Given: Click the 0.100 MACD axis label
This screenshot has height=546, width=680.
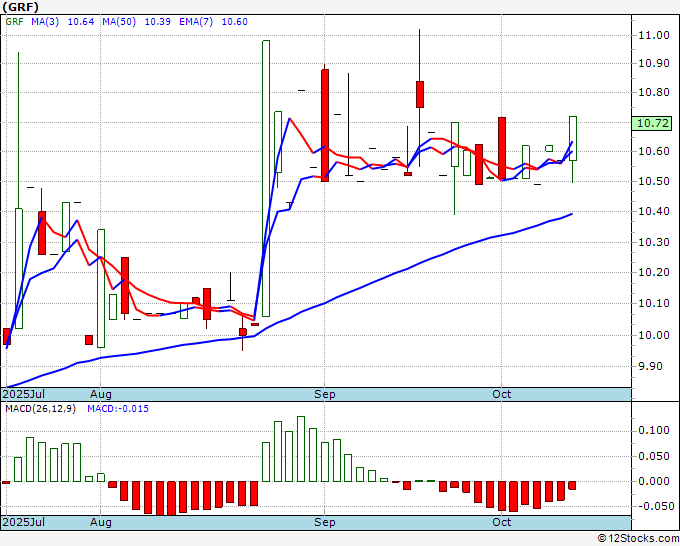Looking at the screenshot, I should [x=654, y=430].
